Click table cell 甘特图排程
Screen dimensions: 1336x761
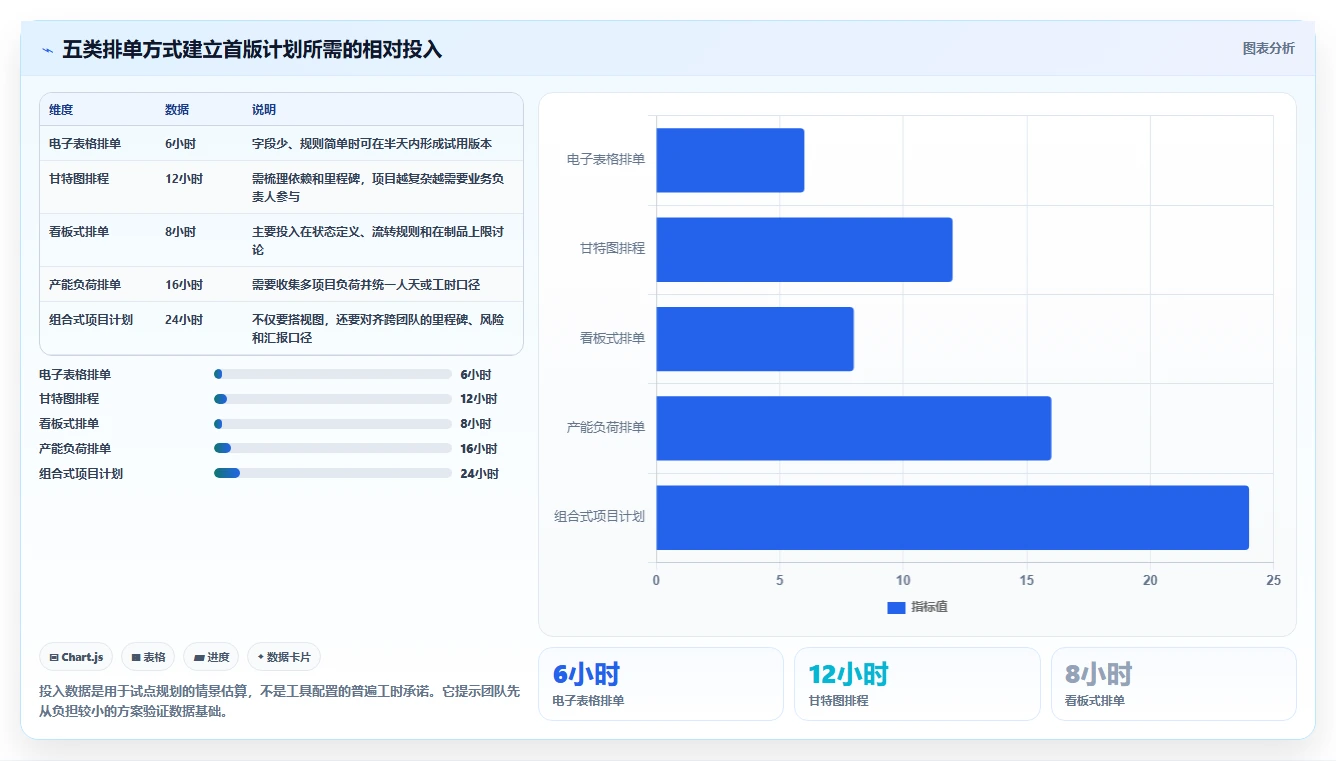coord(79,179)
